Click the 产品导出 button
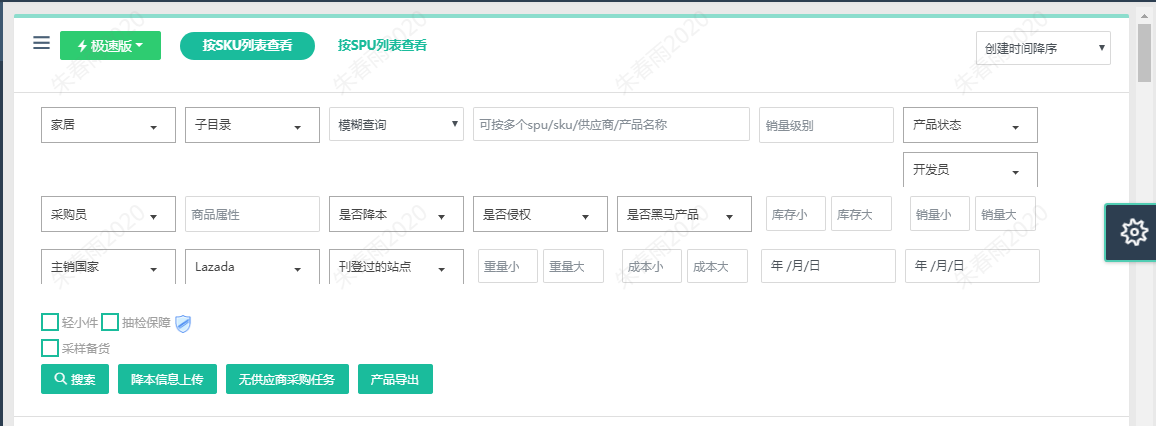 395,379
